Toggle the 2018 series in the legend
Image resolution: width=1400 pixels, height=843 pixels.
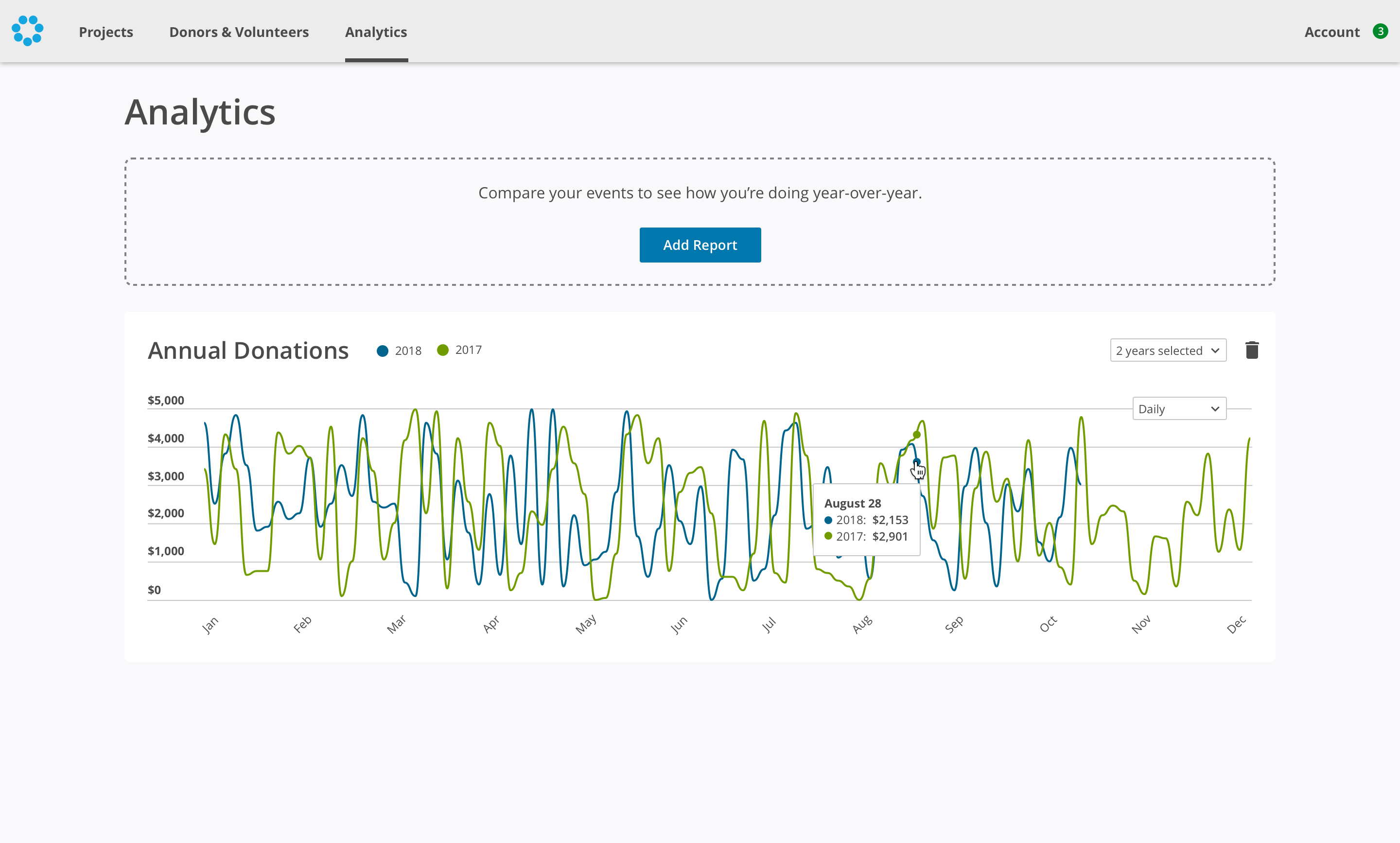click(x=399, y=351)
